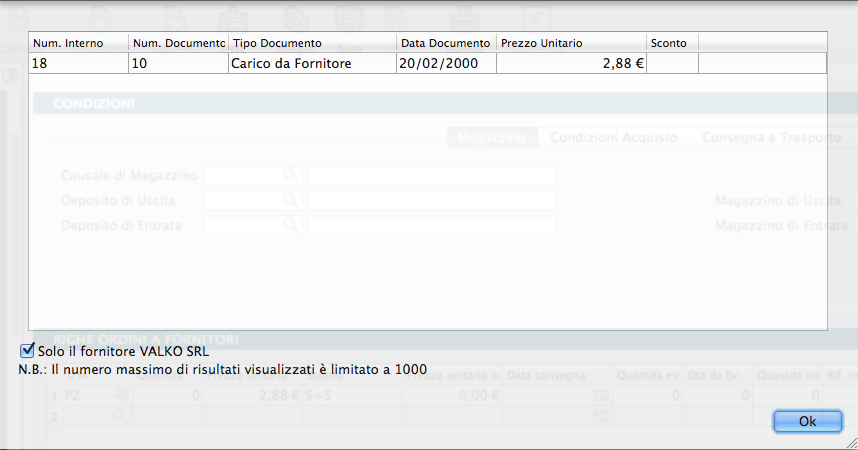Screen dimensions: 858x450
Task: Open the Consegna e Trasporto tab
Action: click(770, 137)
